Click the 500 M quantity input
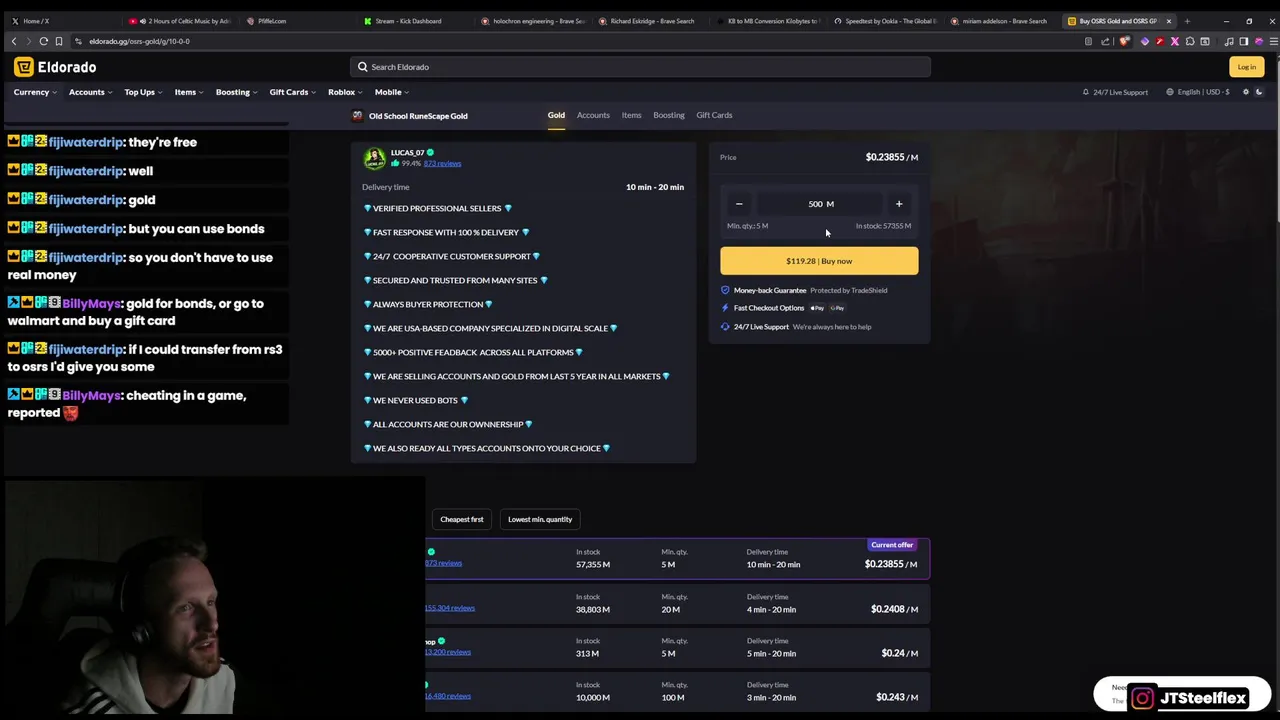The image size is (1280, 720). point(819,204)
